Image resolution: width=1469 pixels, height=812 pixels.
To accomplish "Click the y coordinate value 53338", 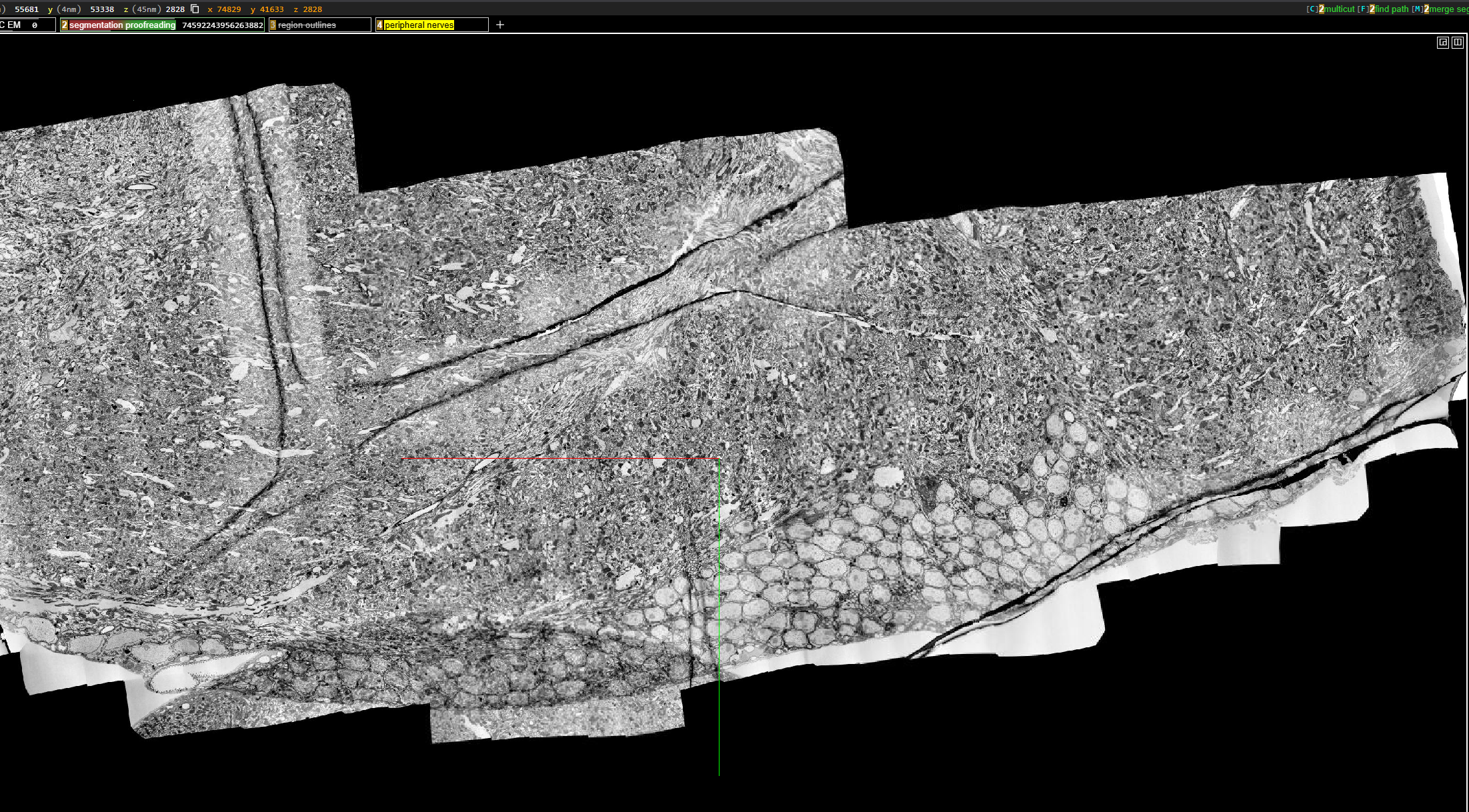I will 102,9.
